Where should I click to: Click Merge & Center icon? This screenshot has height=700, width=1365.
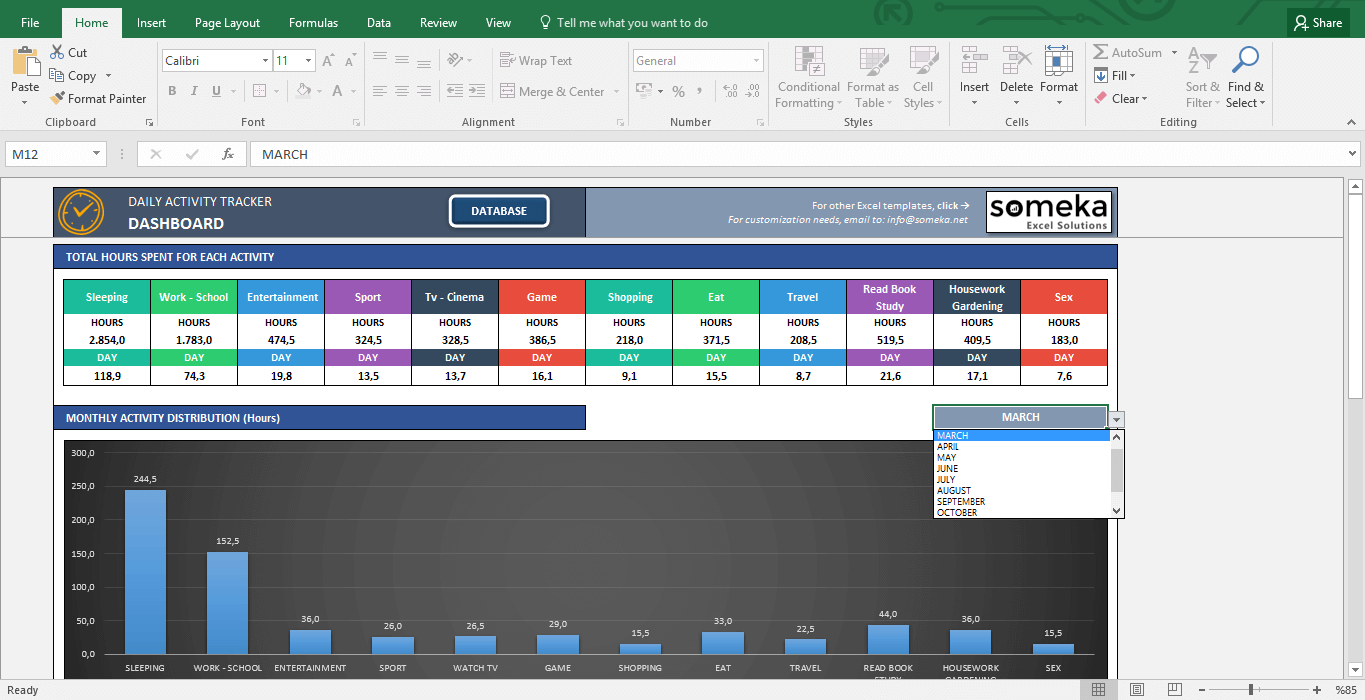click(508, 91)
